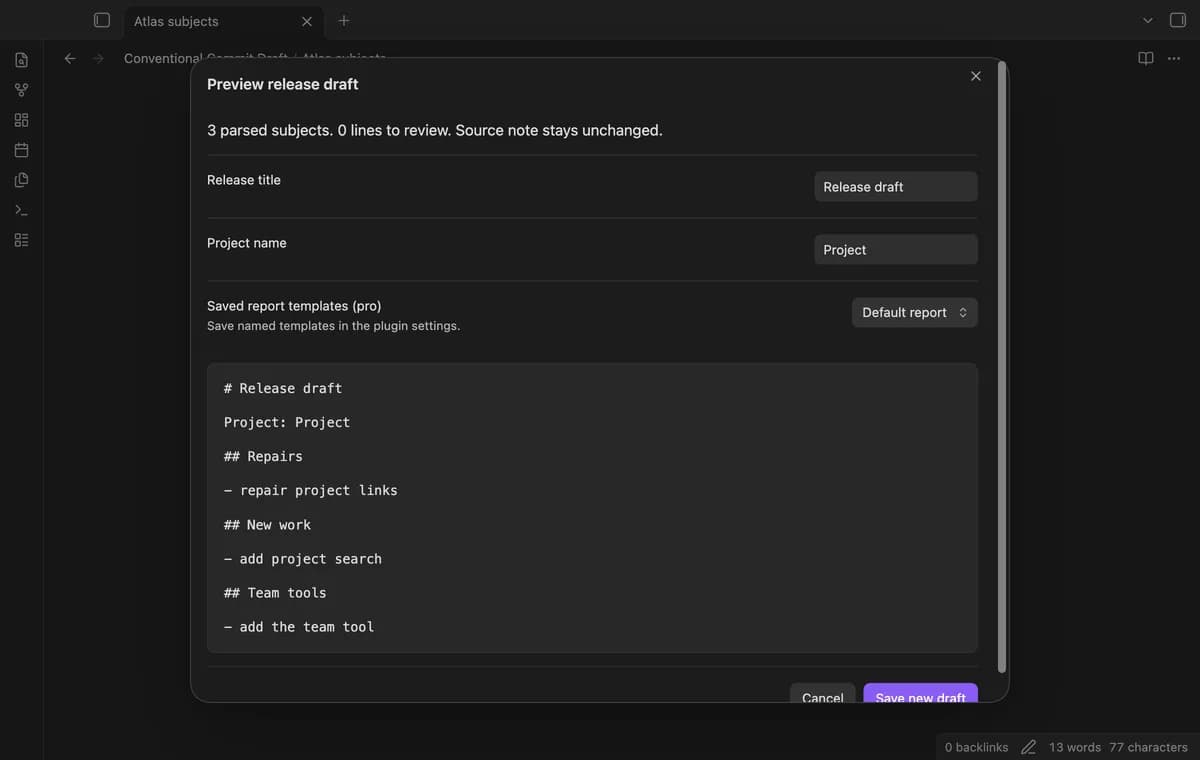The image size is (1200, 760).
Task: Click the templates copy icon in ribbon
Action: [x=21, y=180]
